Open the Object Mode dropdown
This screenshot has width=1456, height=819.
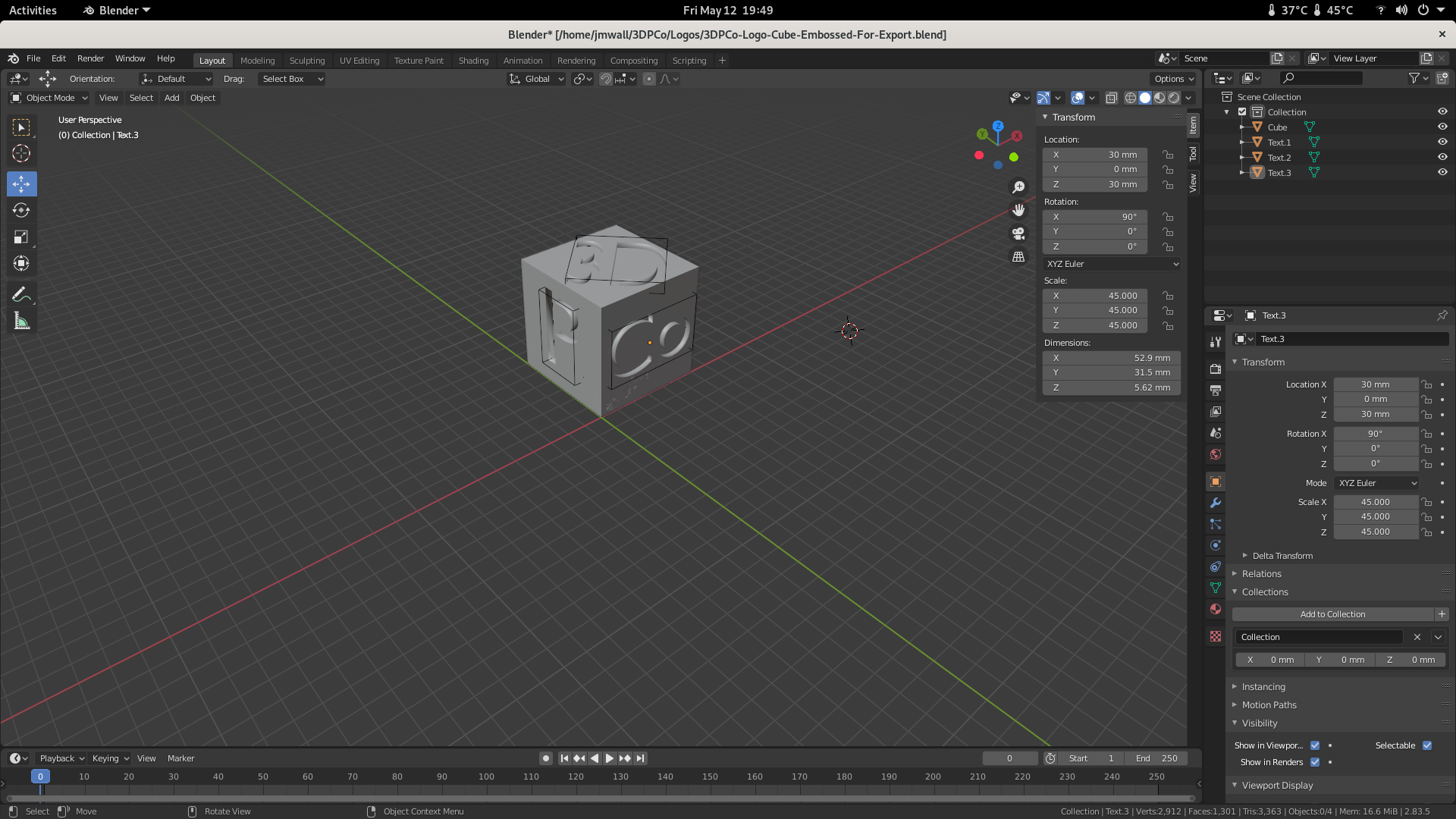49,98
